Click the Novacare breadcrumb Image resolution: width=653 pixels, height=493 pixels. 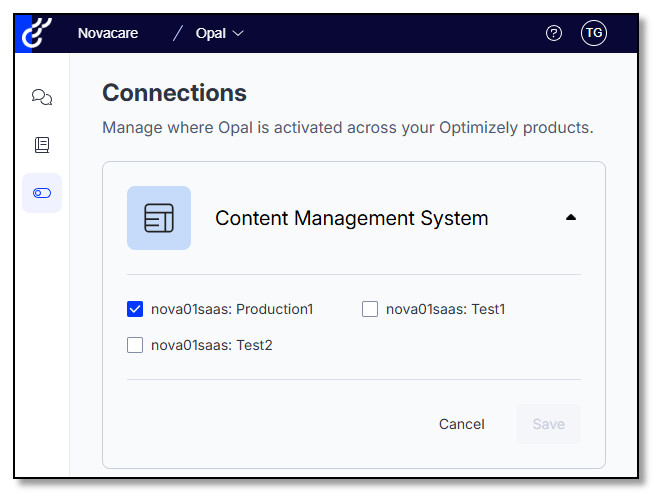108,33
